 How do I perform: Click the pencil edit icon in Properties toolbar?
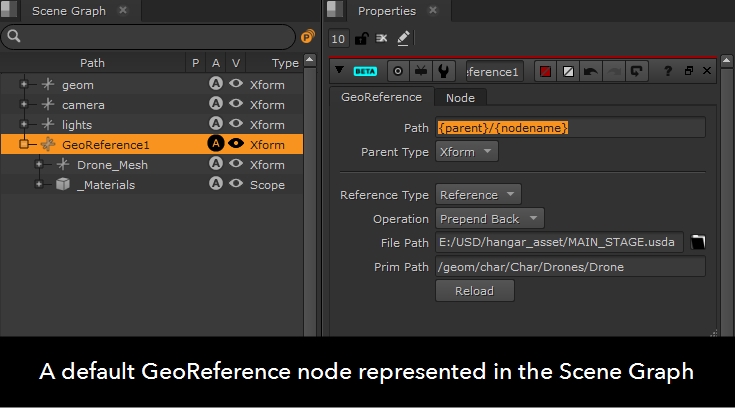(x=403, y=38)
